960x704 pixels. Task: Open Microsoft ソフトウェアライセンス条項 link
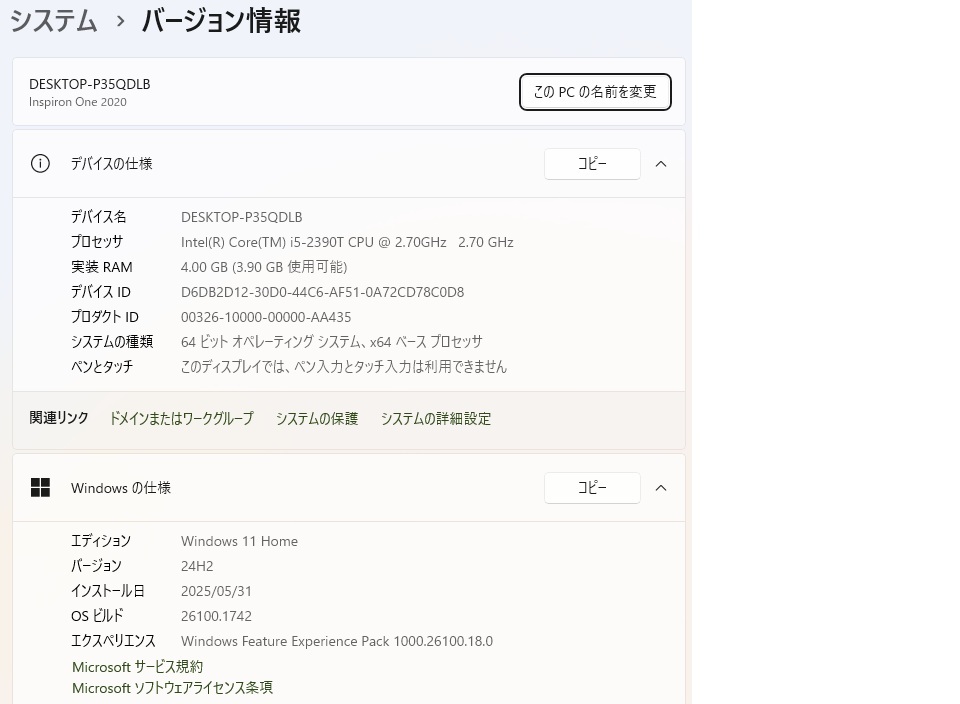point(172,687)
